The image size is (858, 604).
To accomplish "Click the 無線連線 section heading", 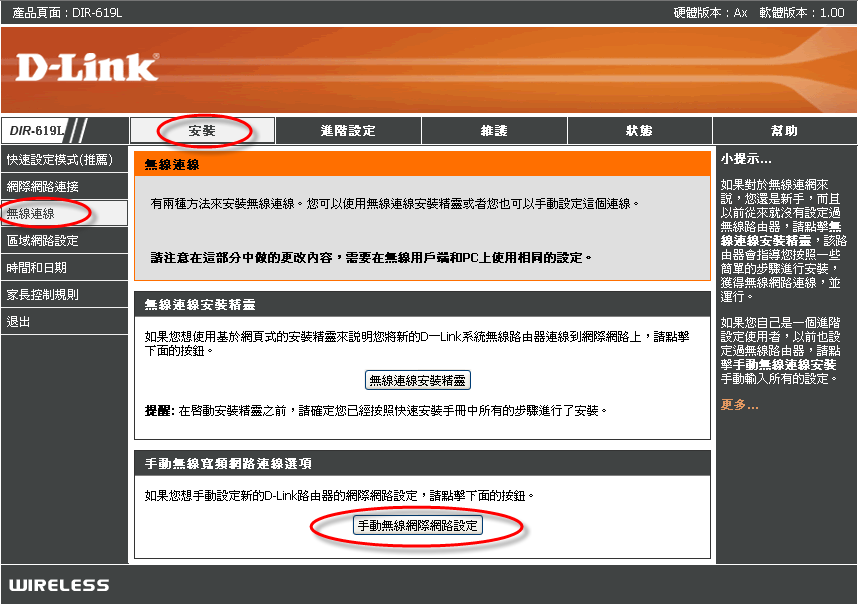I will pos(172,165).
